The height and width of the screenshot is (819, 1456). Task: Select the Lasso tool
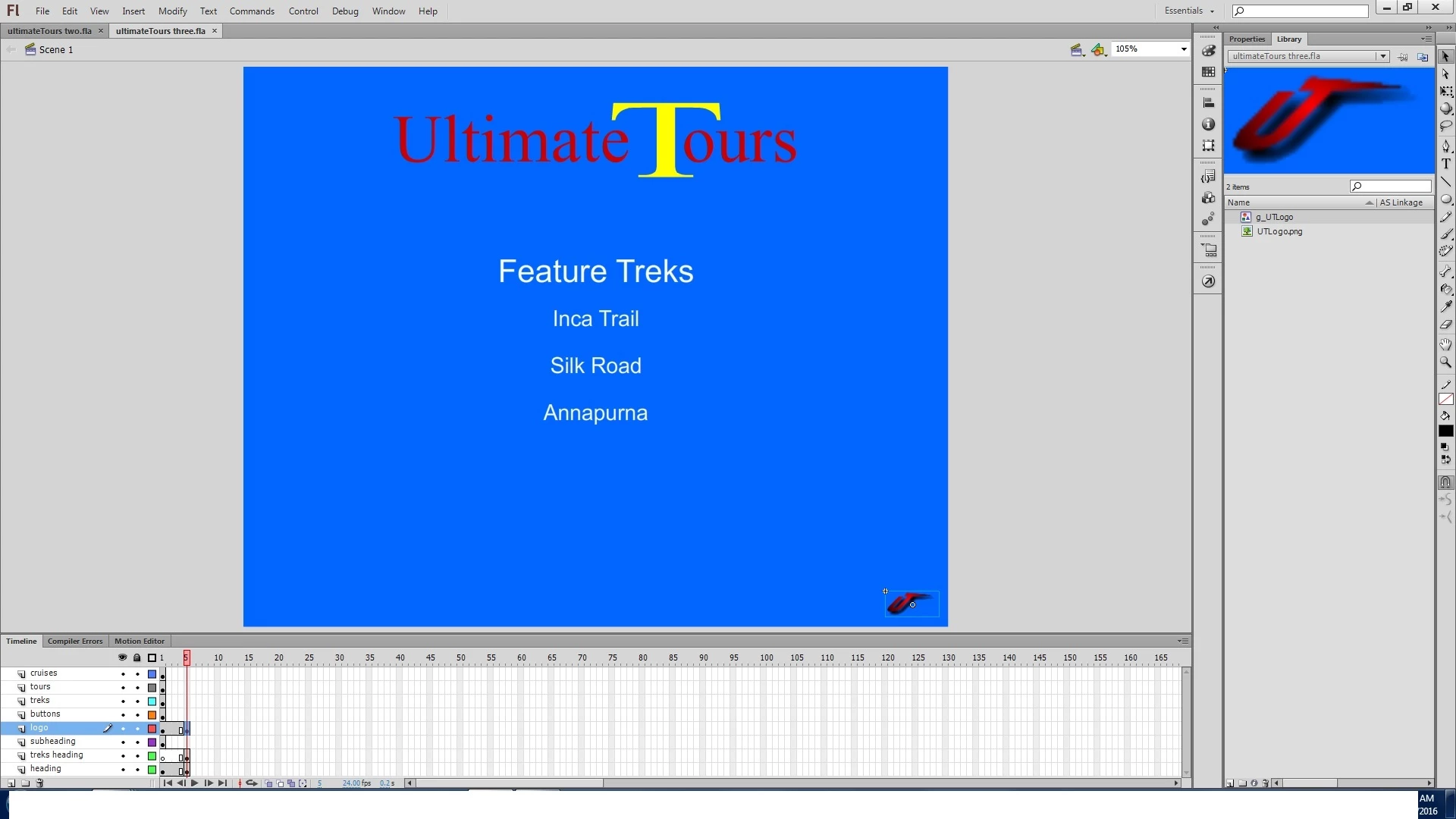1446,127
